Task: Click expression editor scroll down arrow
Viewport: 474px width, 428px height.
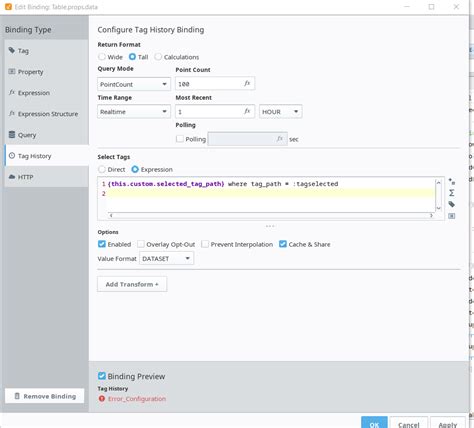Action: pyautogui.click(x=439, y=208)
